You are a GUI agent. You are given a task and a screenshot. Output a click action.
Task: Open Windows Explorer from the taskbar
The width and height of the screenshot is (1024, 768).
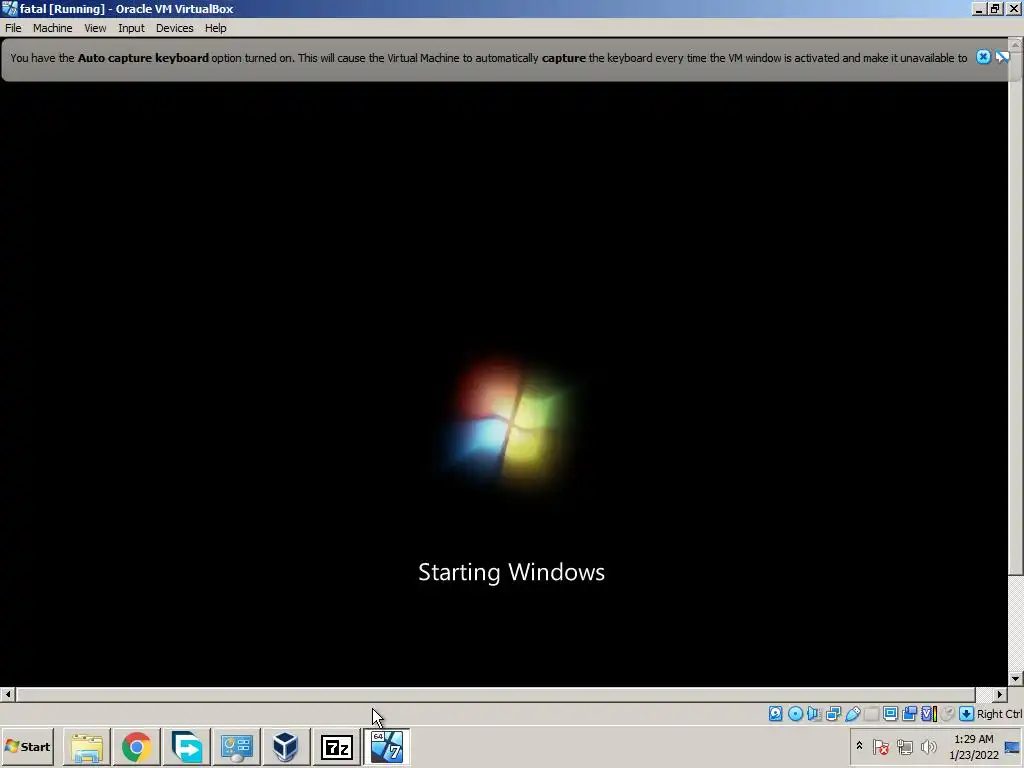[x=87, y=746]
